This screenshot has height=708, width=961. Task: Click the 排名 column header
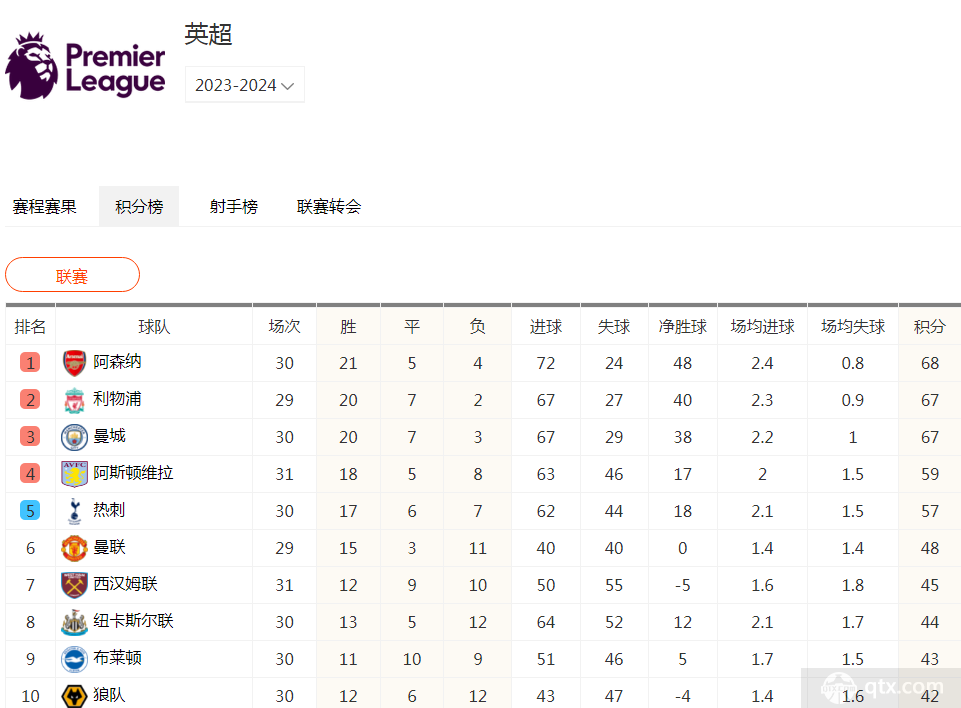click(x=30, y=327)
